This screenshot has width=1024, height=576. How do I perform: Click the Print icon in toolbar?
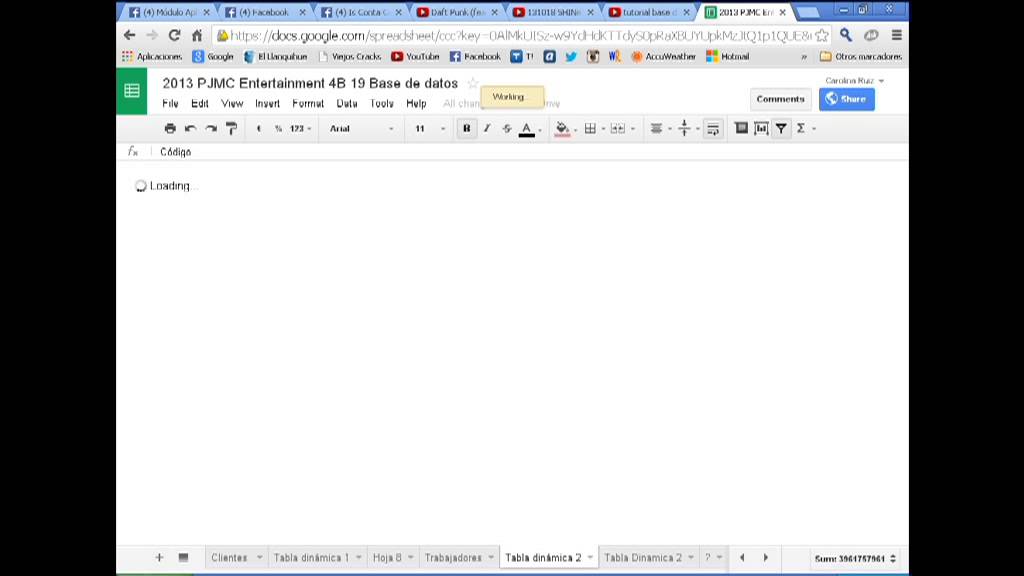[170, 129]
